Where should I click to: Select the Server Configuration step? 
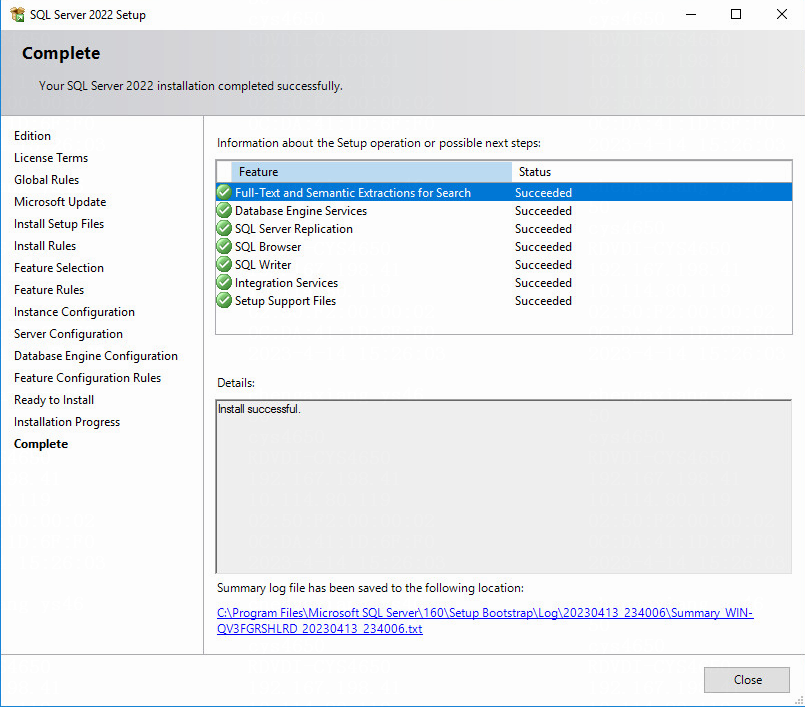[x=68, y=334]
